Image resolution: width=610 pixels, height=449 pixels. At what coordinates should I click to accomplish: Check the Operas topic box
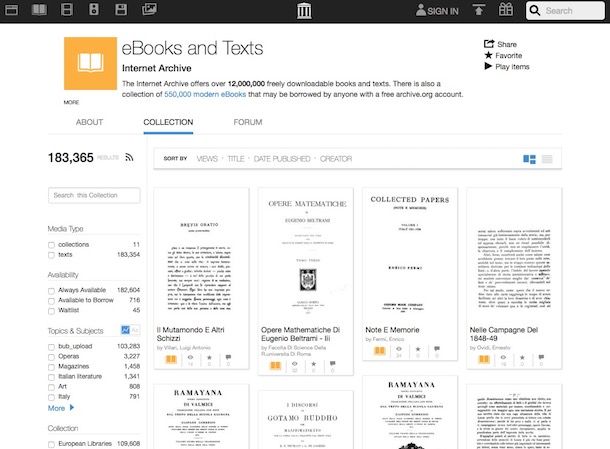[51, 357]
